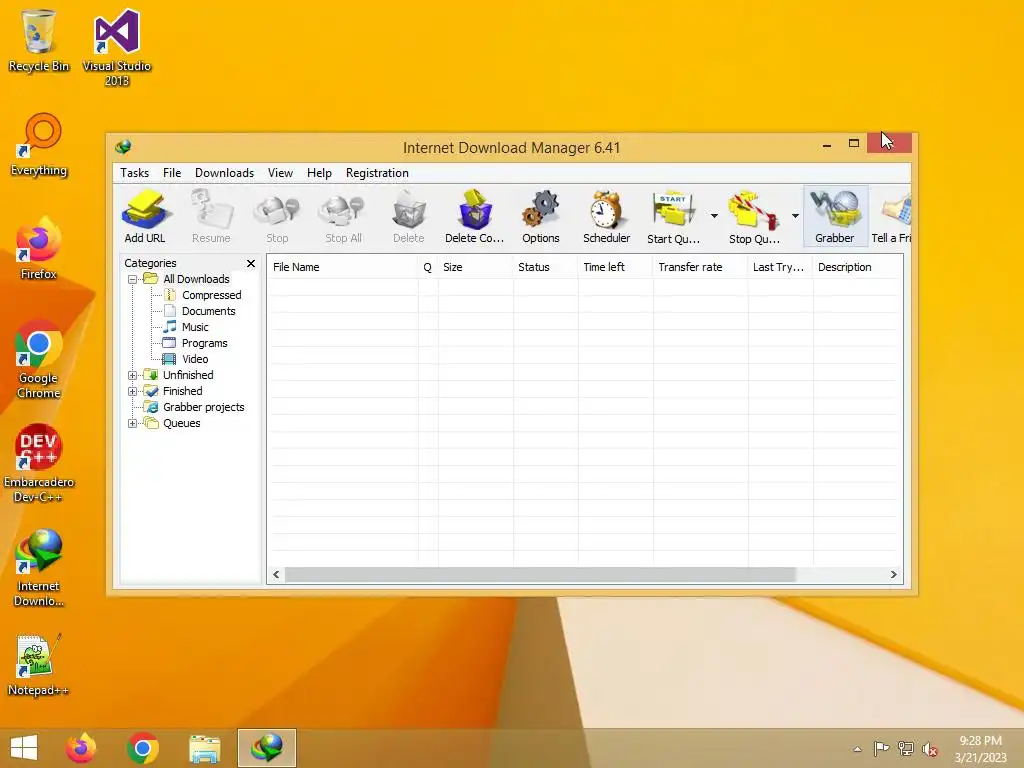
Task: Open the Scheduler from the toolbar
Action: coord(607,217)
